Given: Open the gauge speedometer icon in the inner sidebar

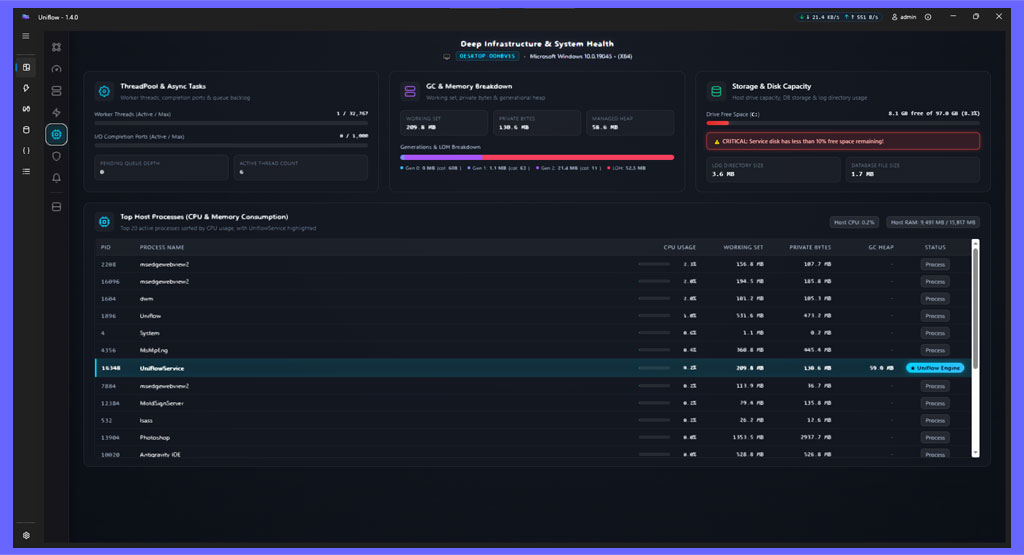Looking at the screenshot, I should coord(57,69).
